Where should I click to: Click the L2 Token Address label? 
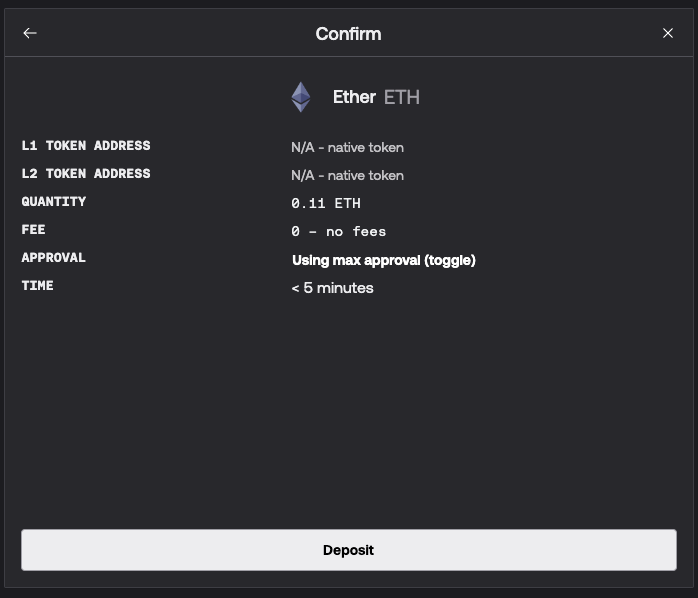coord(86,174)
